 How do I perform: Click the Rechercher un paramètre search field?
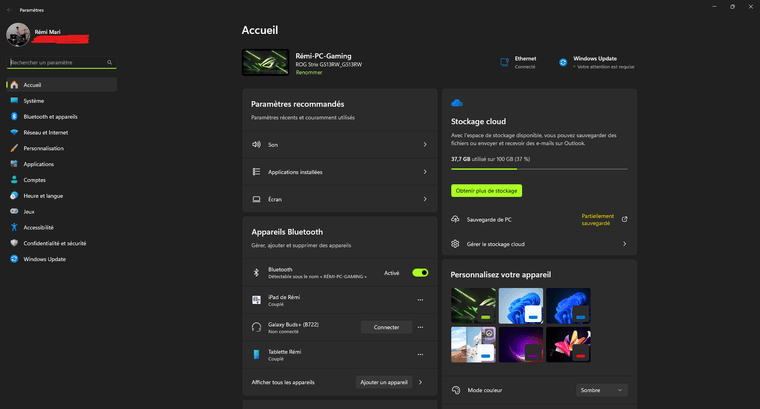(60, 62)
